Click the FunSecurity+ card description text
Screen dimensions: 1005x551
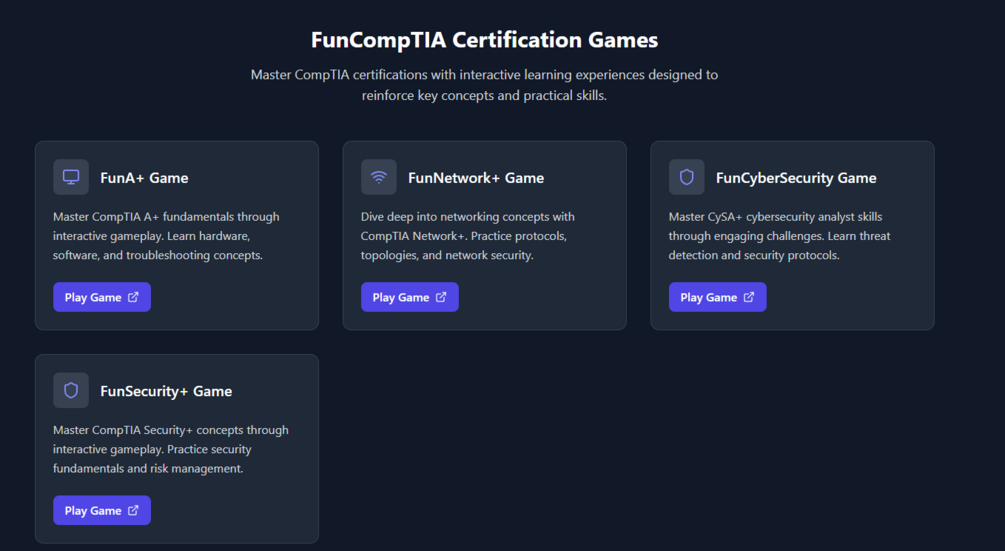click(170, 449)
